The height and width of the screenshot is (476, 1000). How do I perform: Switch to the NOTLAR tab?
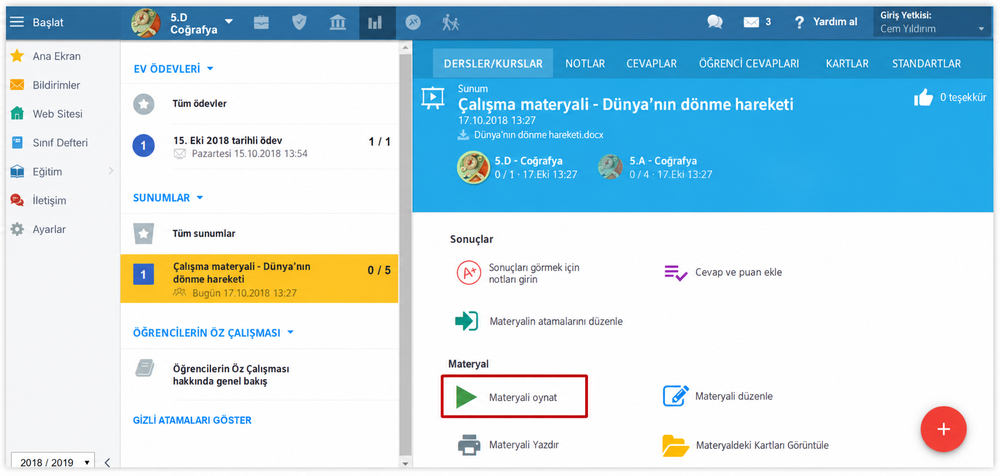585,64
